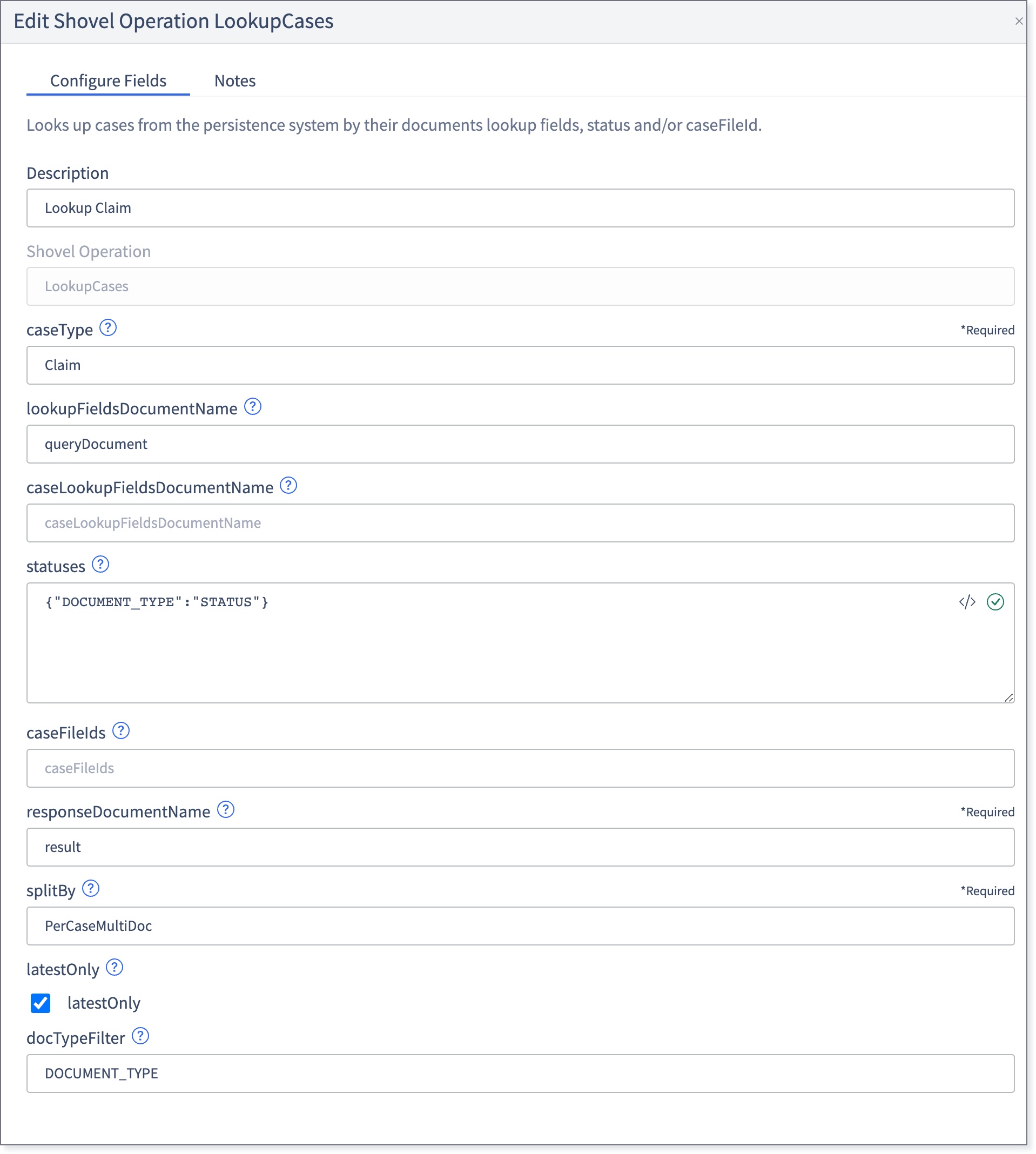Focus the caseType input with Claim

[520, 366]
